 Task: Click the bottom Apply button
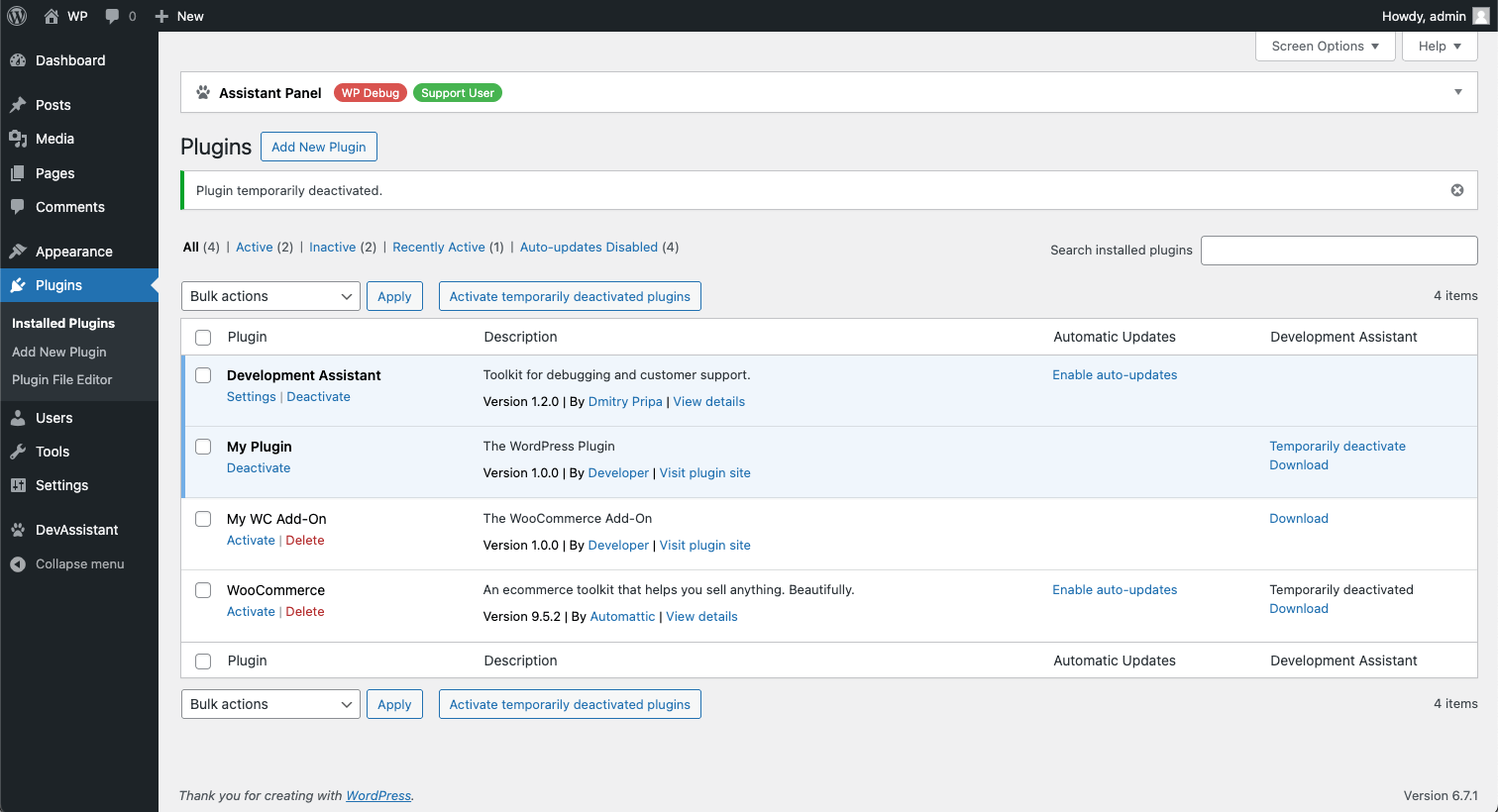[x=394, y=704]
